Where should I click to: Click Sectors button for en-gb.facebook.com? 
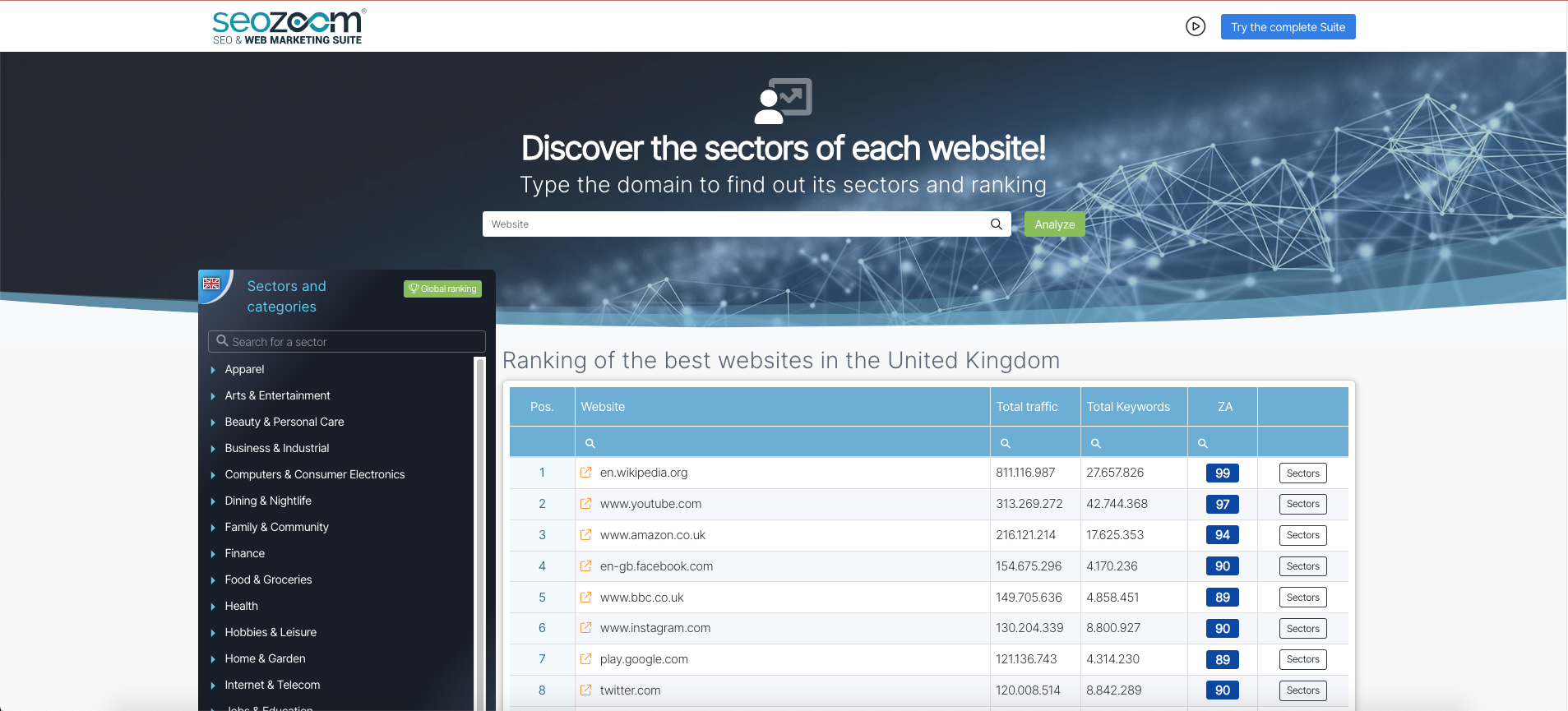tap(1303, 566)
